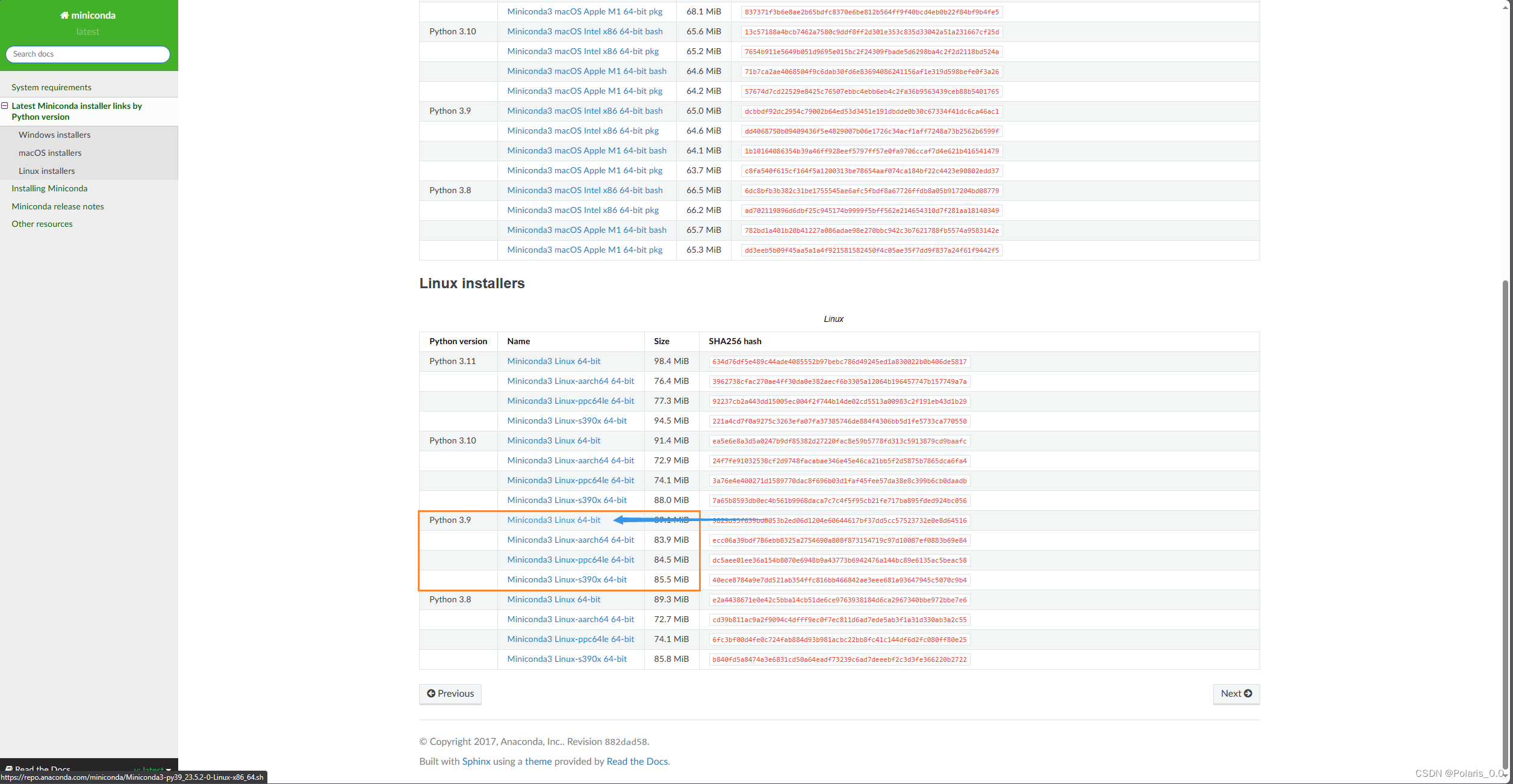This screenshot has height=784, width=1513.
Task: Open System requirements page
Action: click(52, 87)
